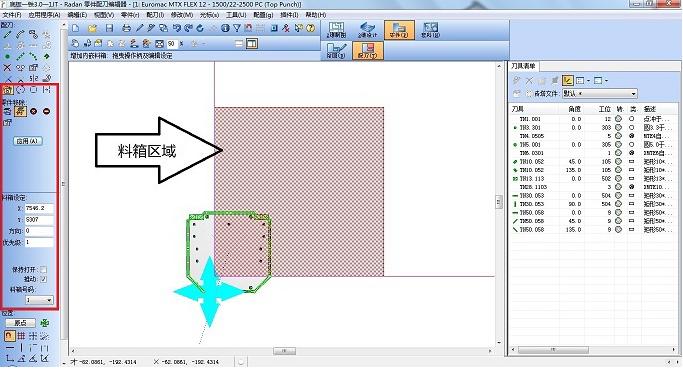Image resolution: width=683 pixels, height=369 pixels.
Task: Open the list view dropdown arrow in the tool panel
Action: 588,81
